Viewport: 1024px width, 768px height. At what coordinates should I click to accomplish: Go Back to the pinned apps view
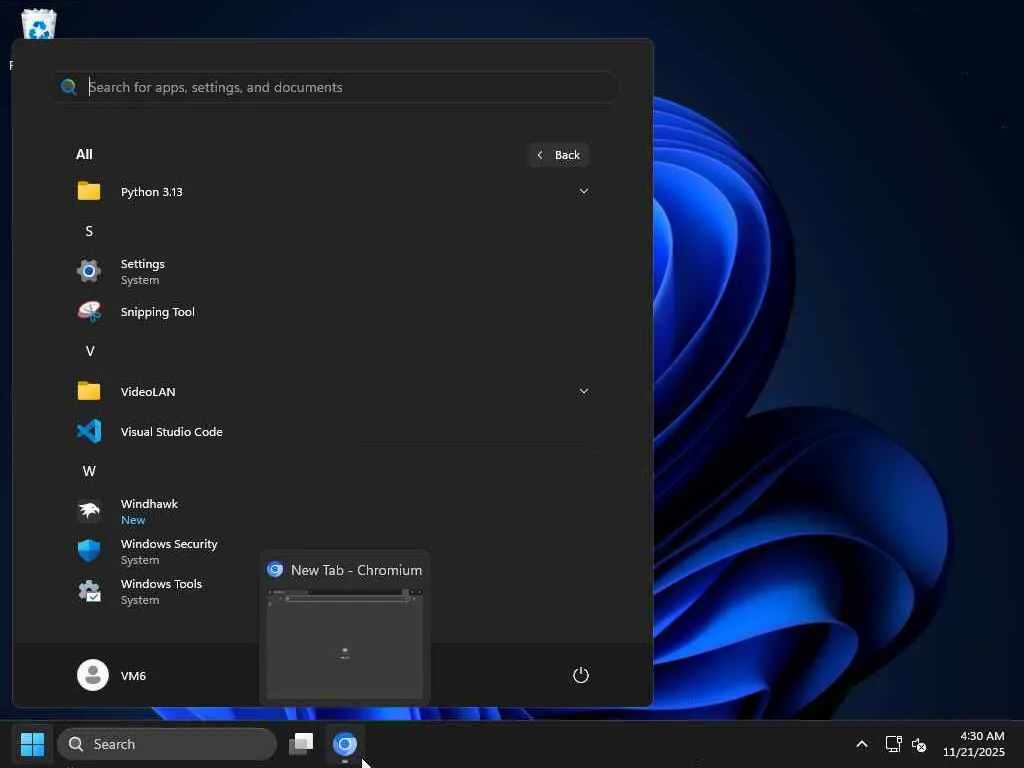tap(558, 155)
